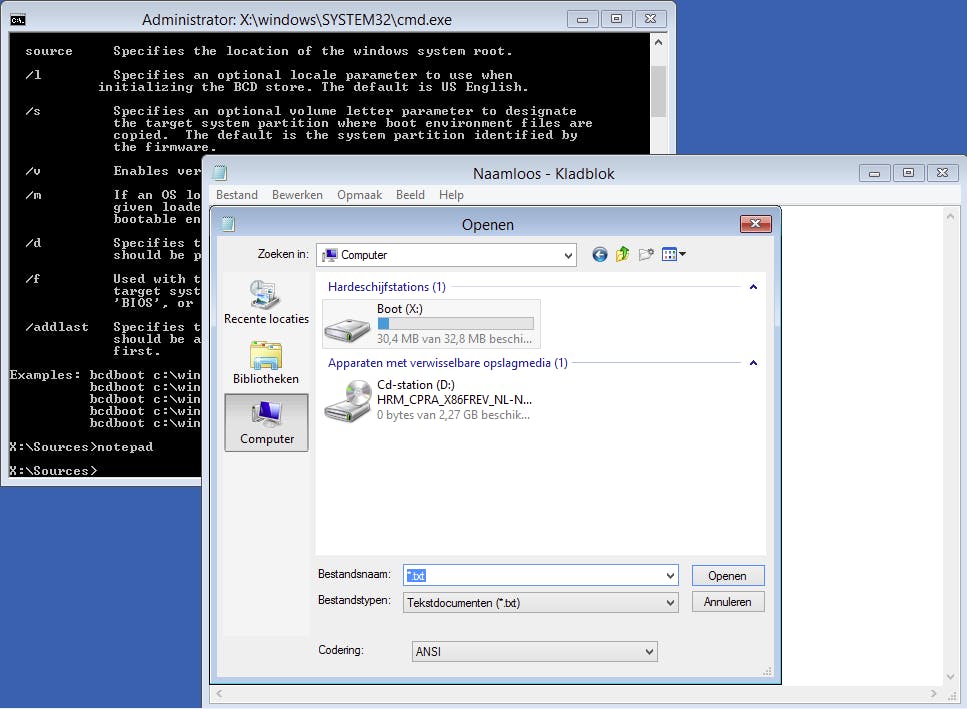Expand the Bestandsnaam dropdown arrow

click(x=670, y=576)
